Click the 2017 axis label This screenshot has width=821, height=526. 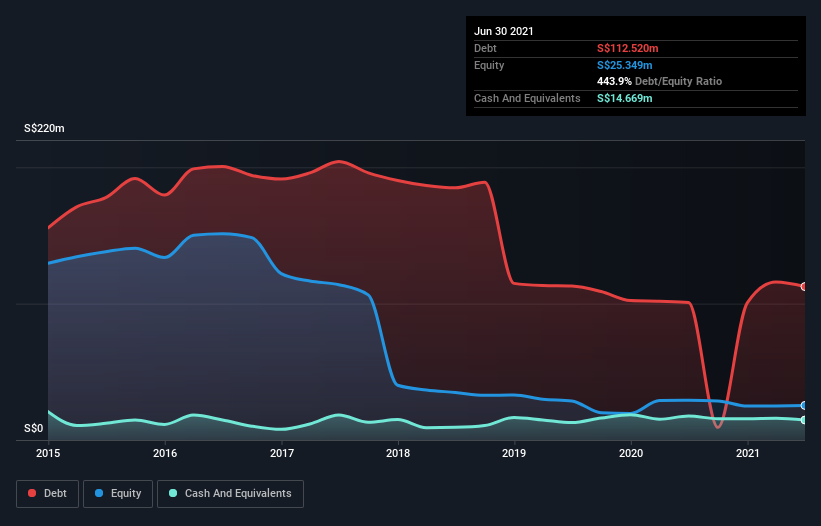[x=282, y=453]
